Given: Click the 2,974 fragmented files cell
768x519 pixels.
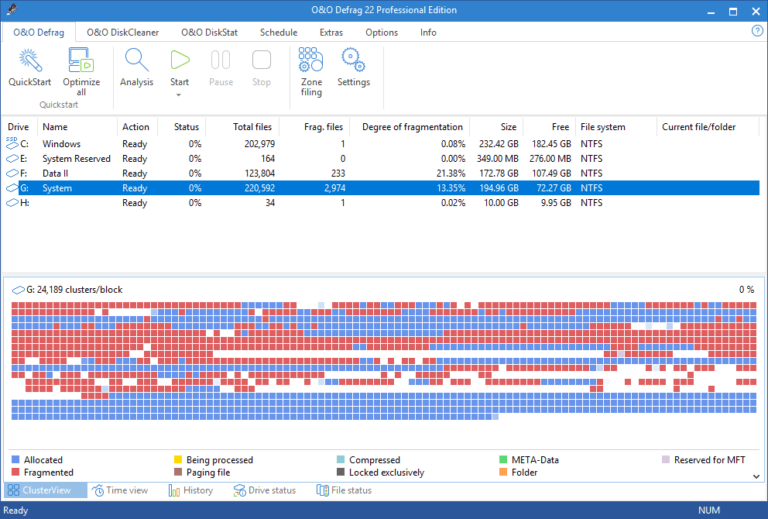Looking at the screenshot, I should (335, 188).
